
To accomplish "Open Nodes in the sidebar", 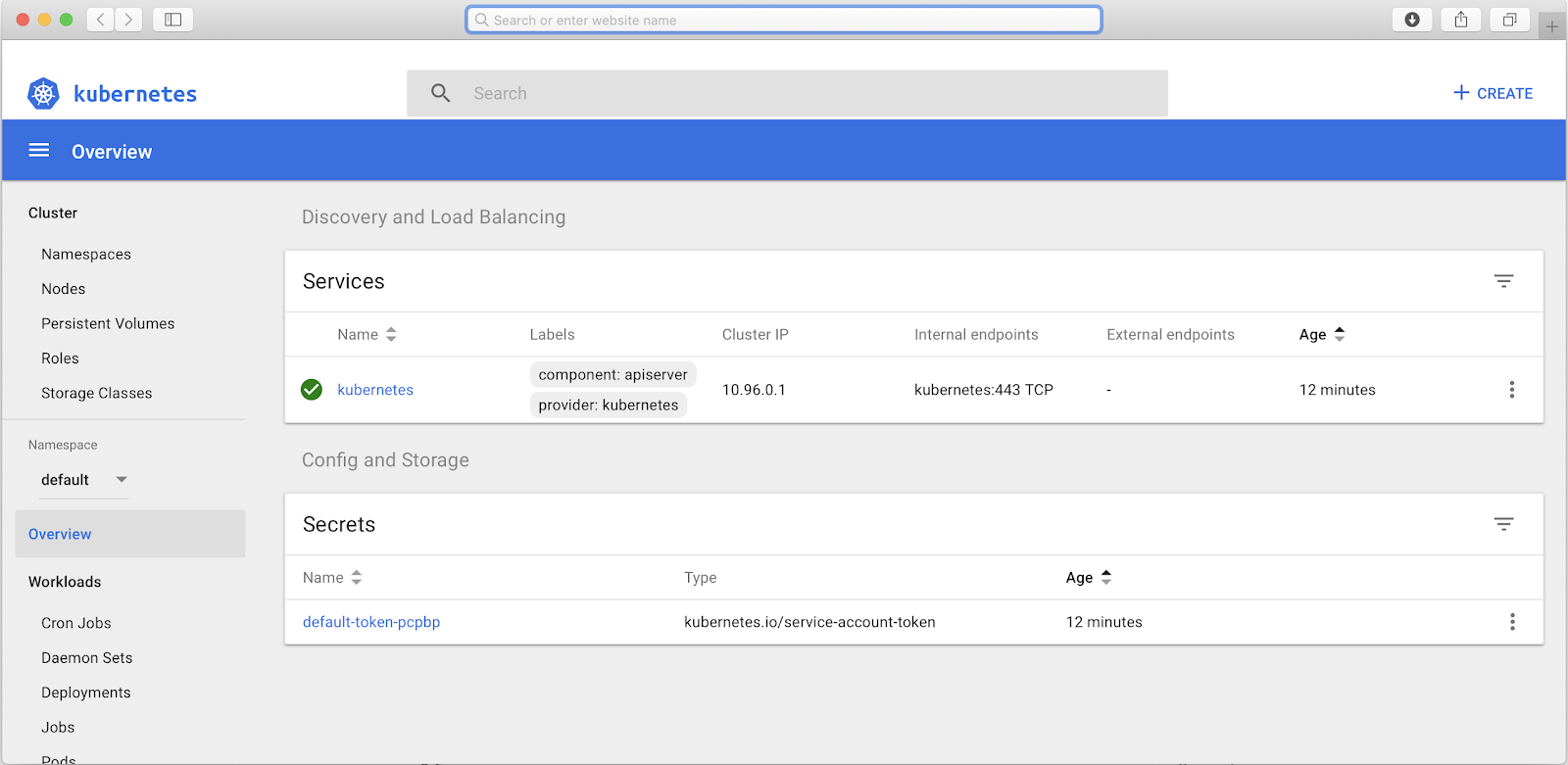I will pyautogui.click(x=64, y=289).
